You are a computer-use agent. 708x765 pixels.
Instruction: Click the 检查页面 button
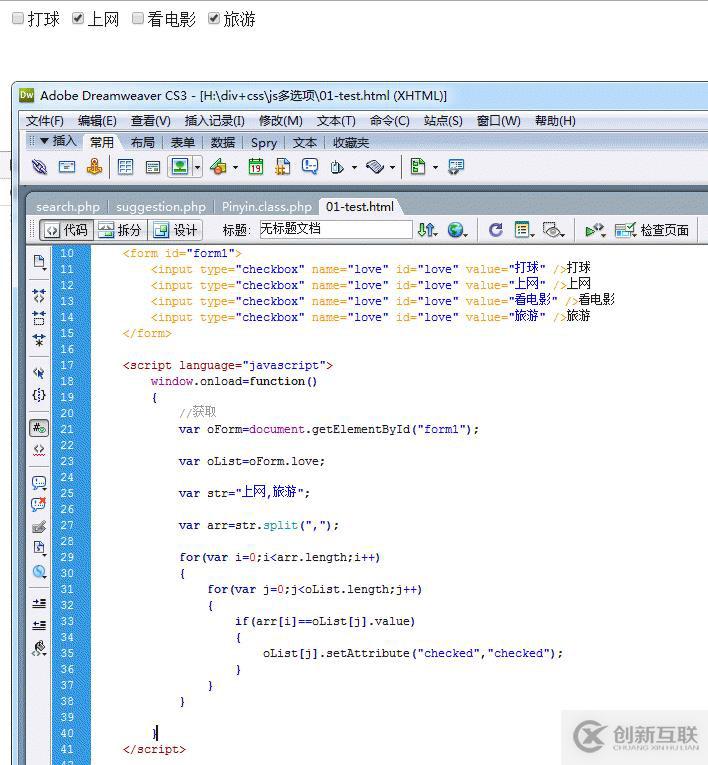tap(652, 230)
